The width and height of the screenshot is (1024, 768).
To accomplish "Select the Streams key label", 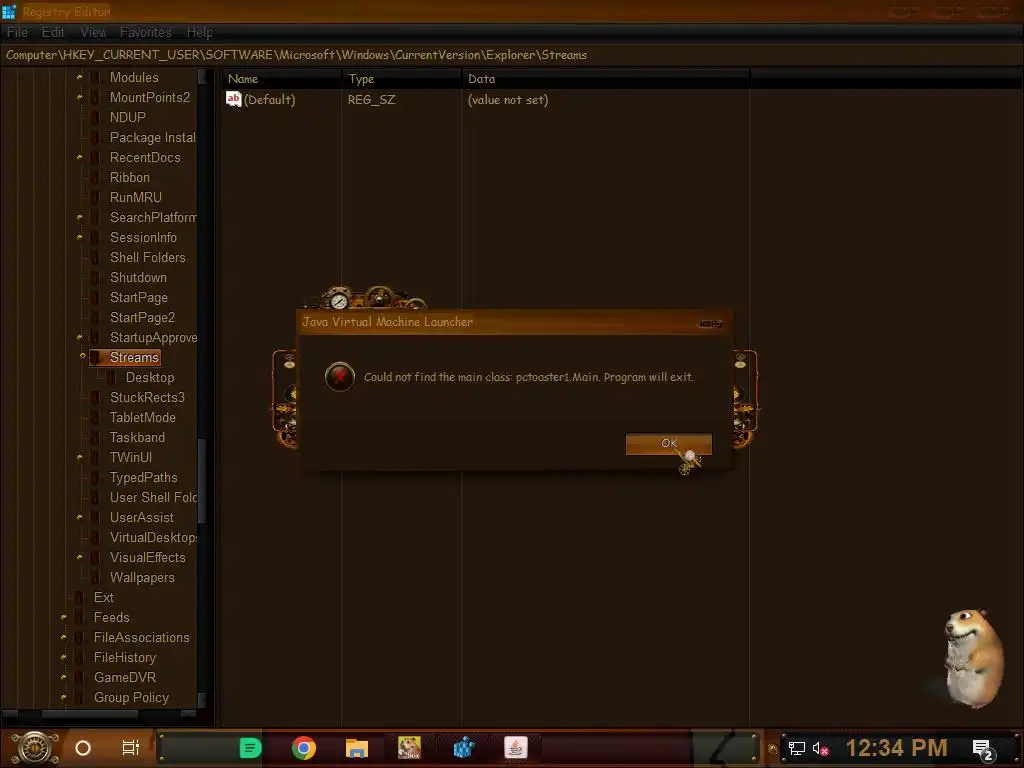I will pyautogui.click(x=134, y=357).
